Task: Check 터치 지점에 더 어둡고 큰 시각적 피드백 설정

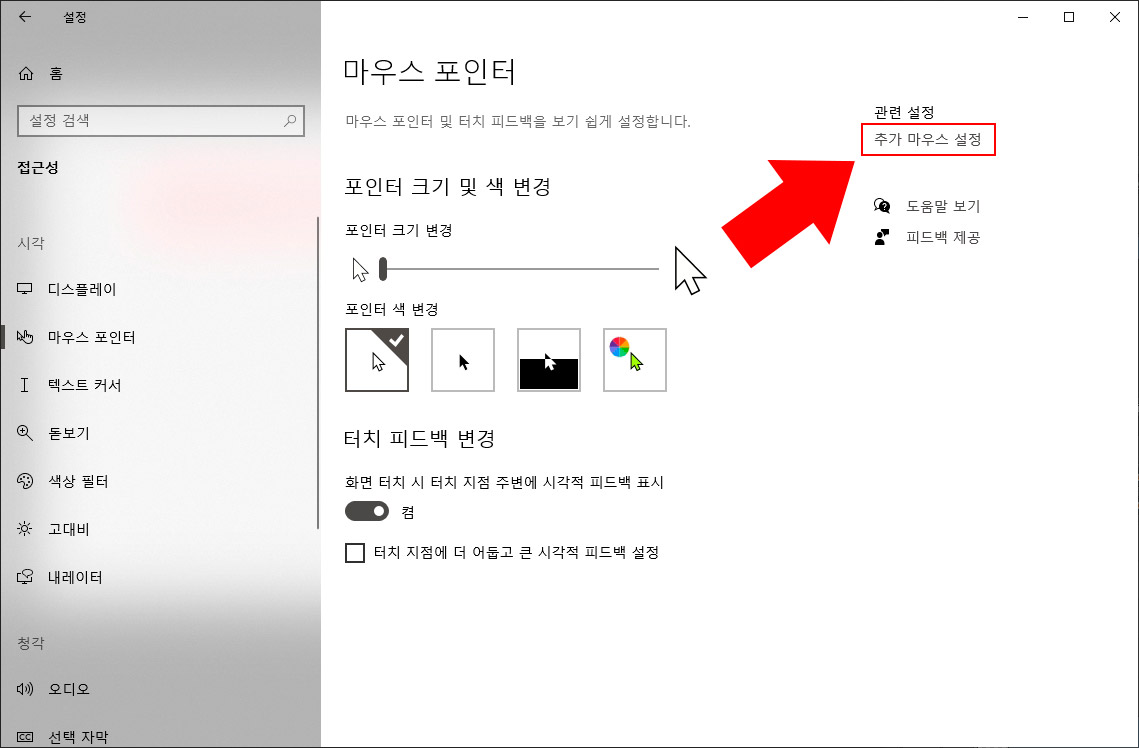Action: [354, 553]
